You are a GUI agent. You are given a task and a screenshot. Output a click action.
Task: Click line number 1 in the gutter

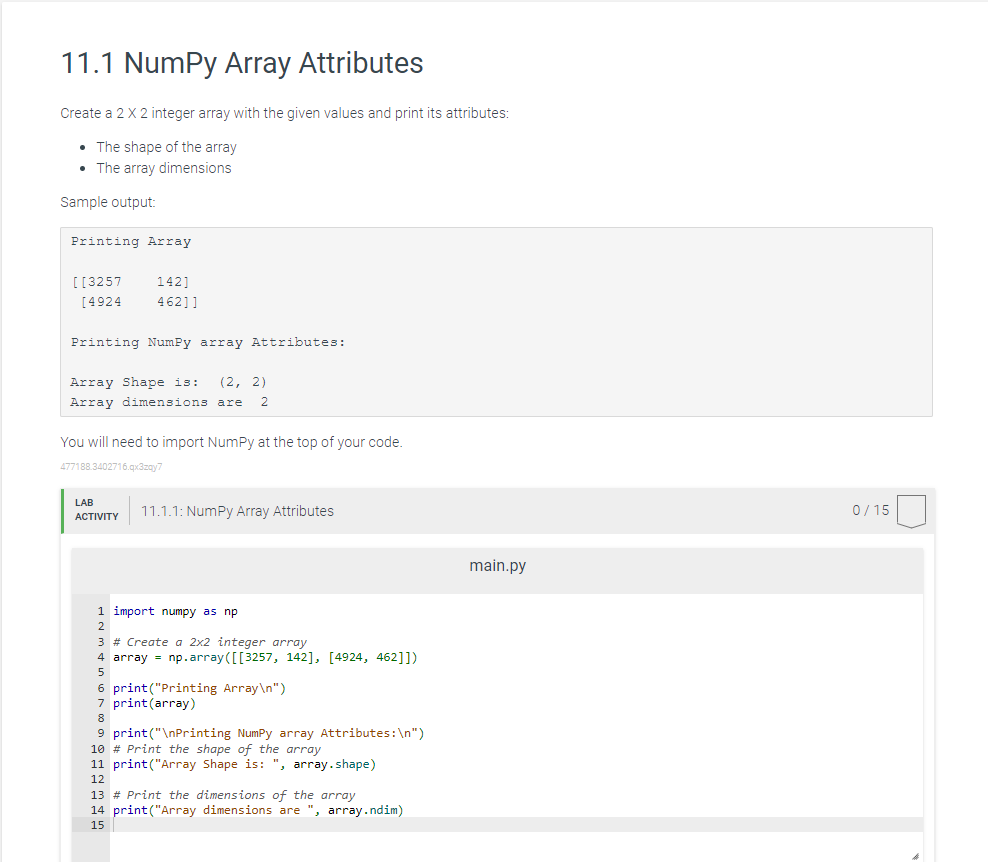pyautogui.click(x=101, y=611)
